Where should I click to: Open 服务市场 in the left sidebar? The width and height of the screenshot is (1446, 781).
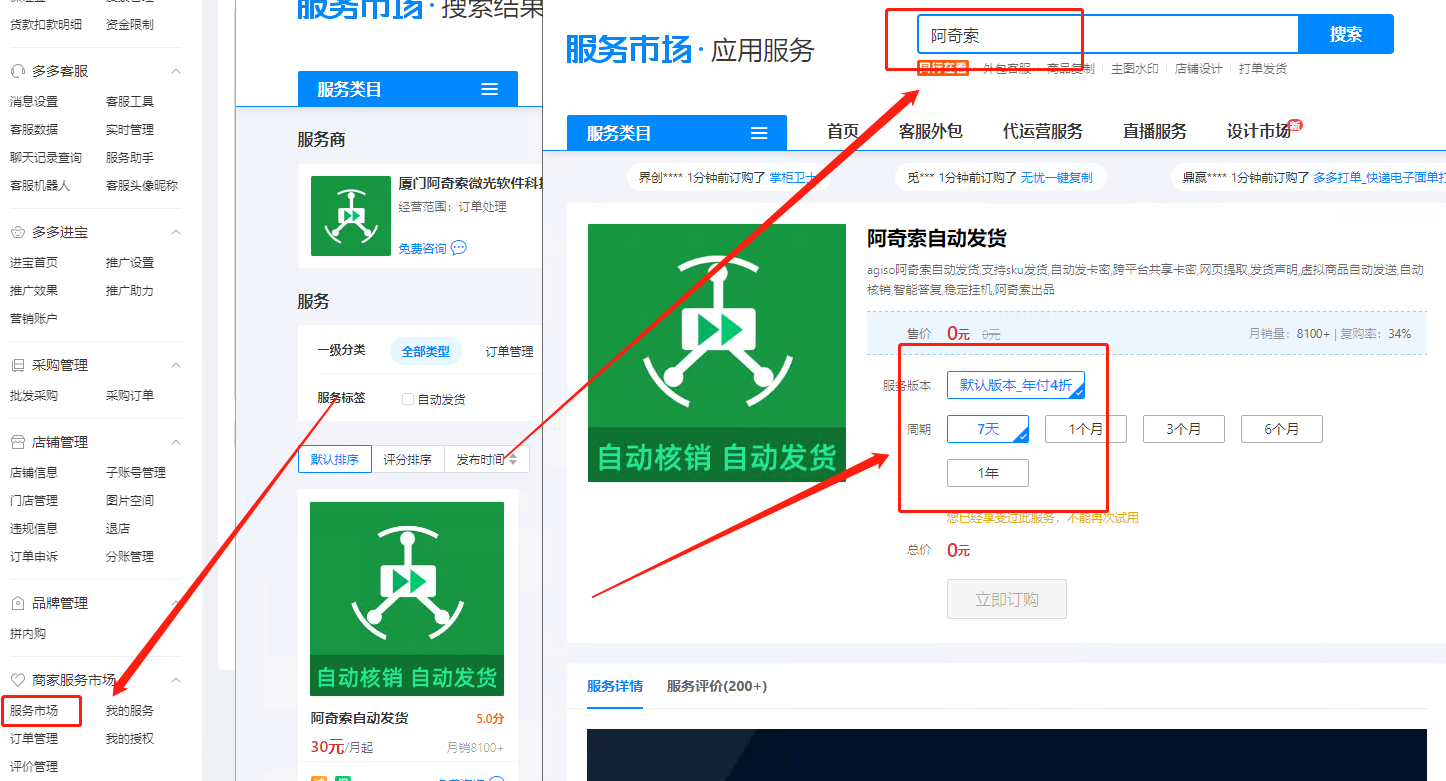[34, 711]
